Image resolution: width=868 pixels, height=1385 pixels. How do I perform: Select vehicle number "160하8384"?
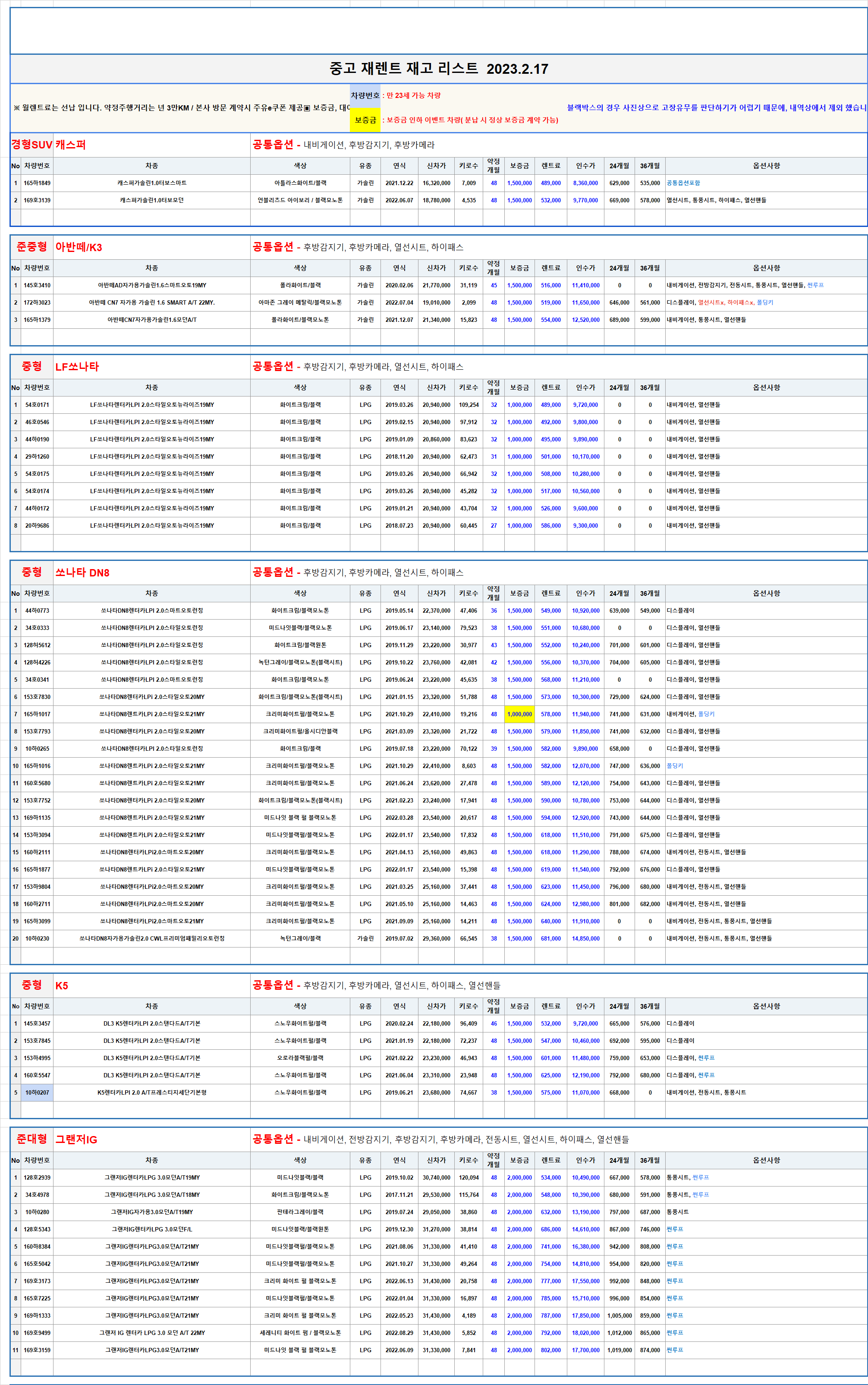[37, 1246]
